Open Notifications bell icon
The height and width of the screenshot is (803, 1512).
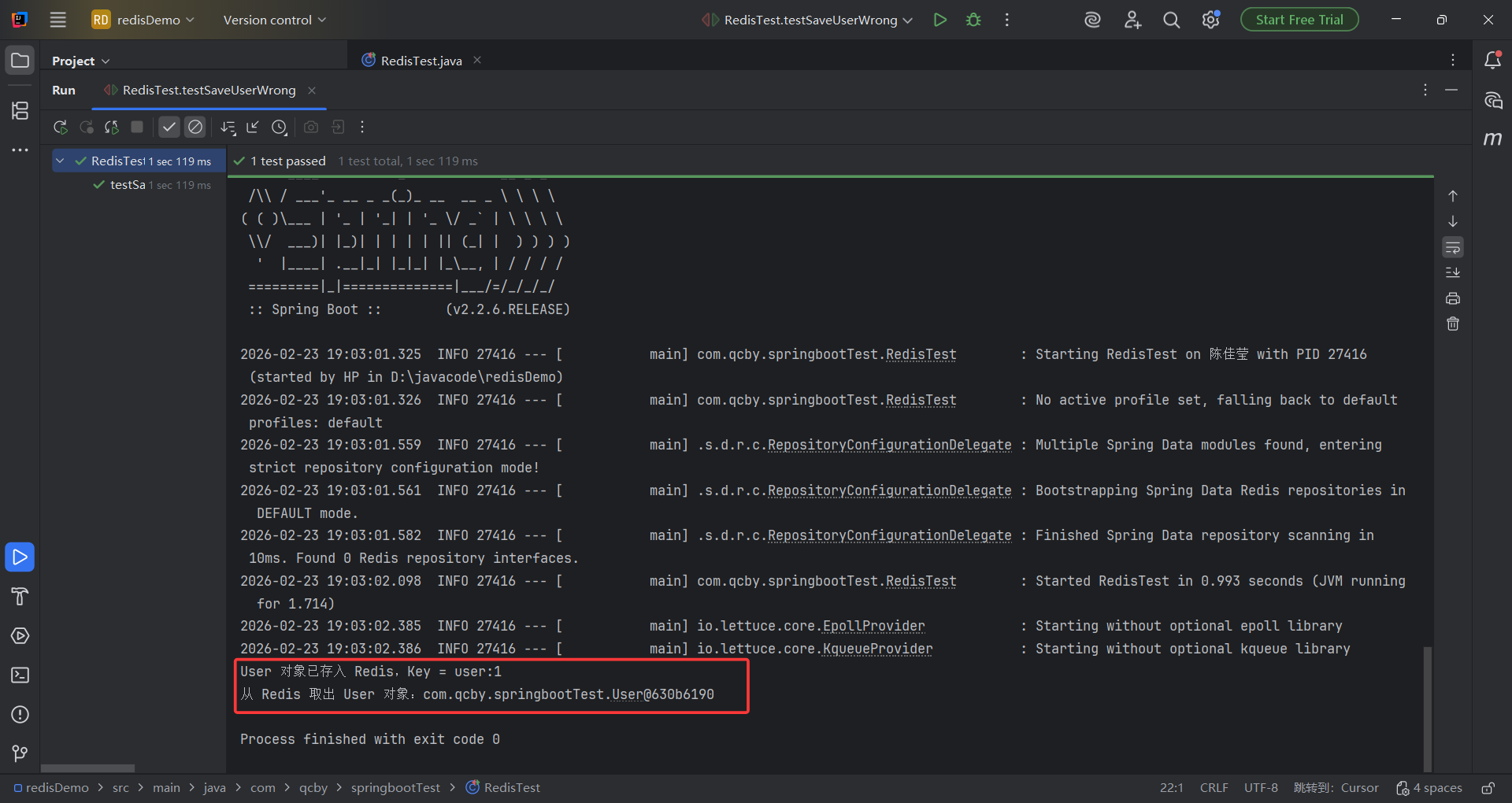[x=1492, y=60]
